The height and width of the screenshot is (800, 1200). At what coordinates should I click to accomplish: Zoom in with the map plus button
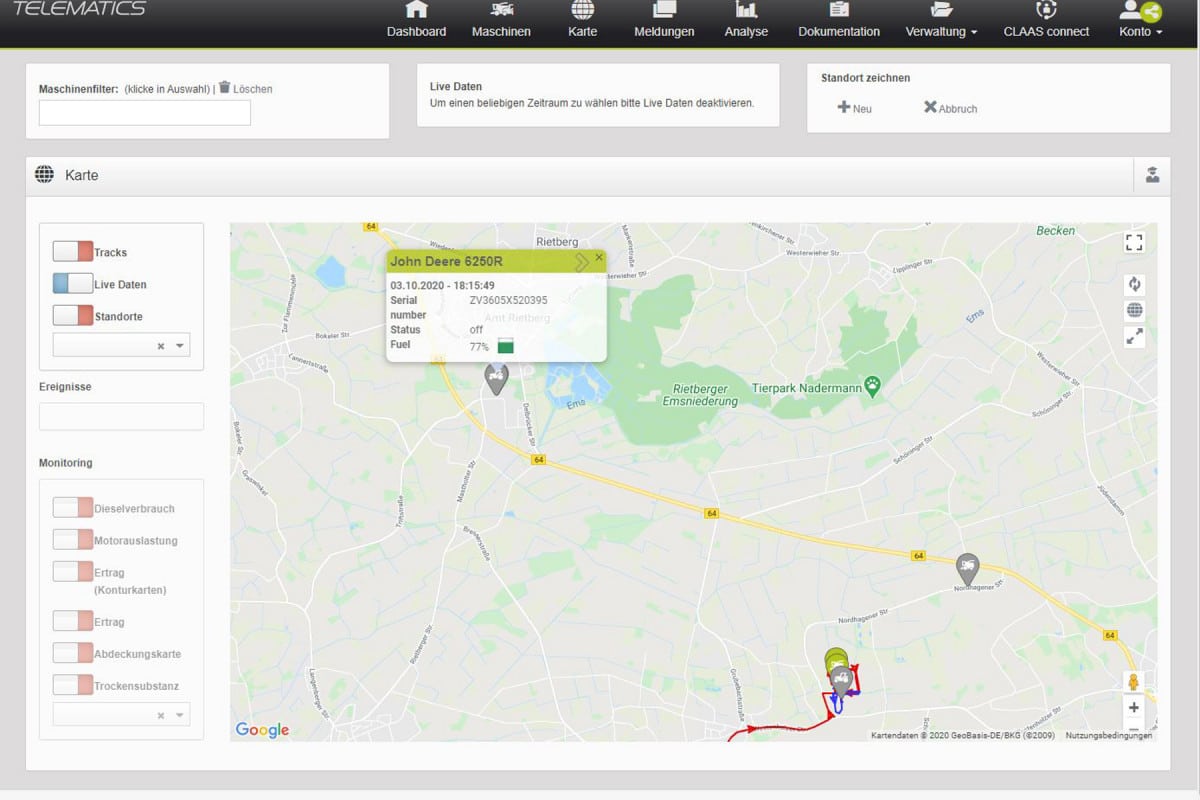[1133, 708]
